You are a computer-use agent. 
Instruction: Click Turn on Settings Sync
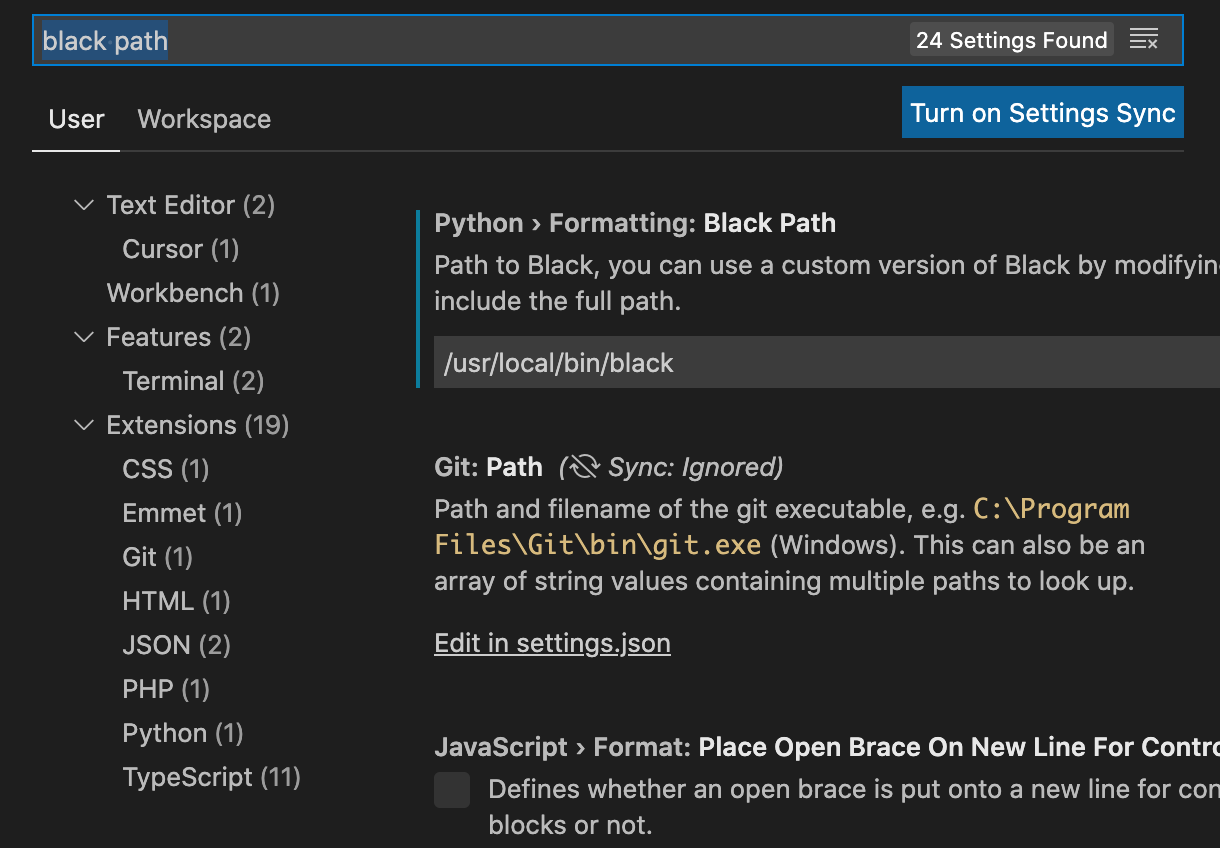(x=1042, y=112)
